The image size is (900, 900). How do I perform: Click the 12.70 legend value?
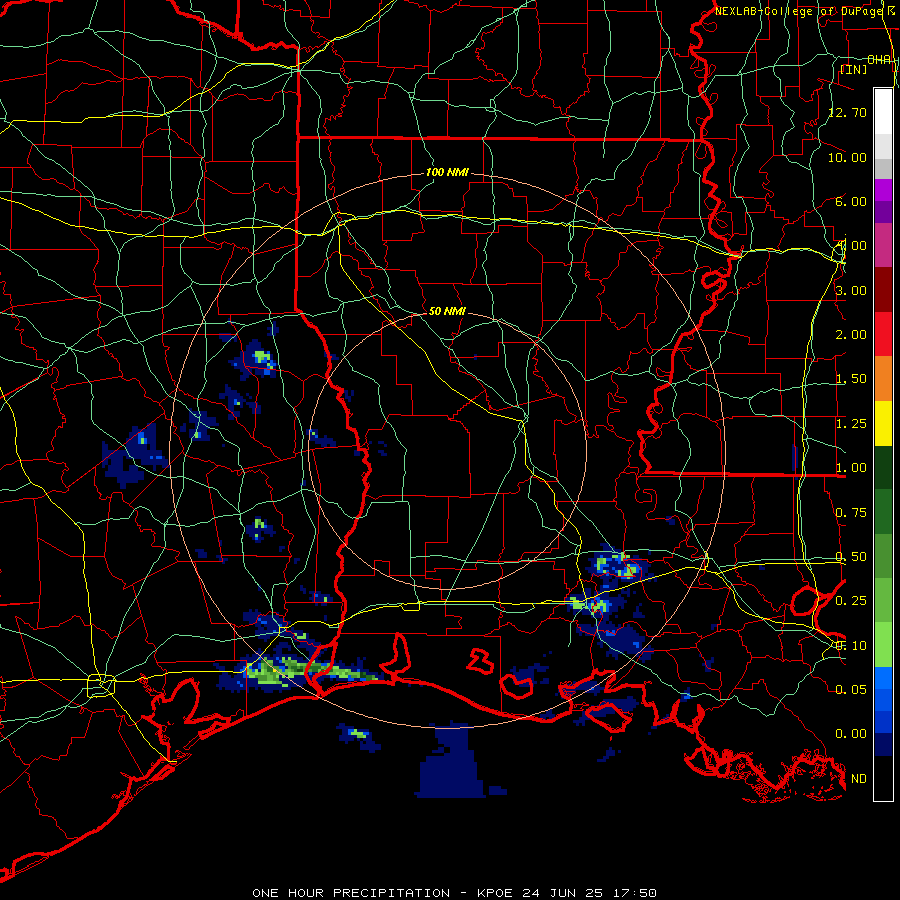pos(848,112)
